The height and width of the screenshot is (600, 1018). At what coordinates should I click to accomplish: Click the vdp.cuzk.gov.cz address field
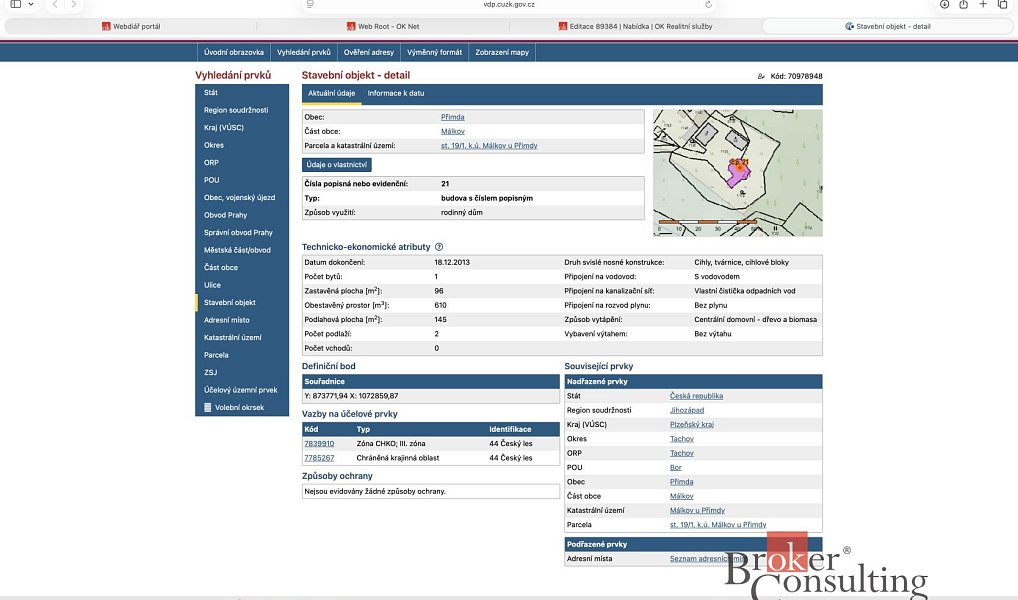pos(509,4)
